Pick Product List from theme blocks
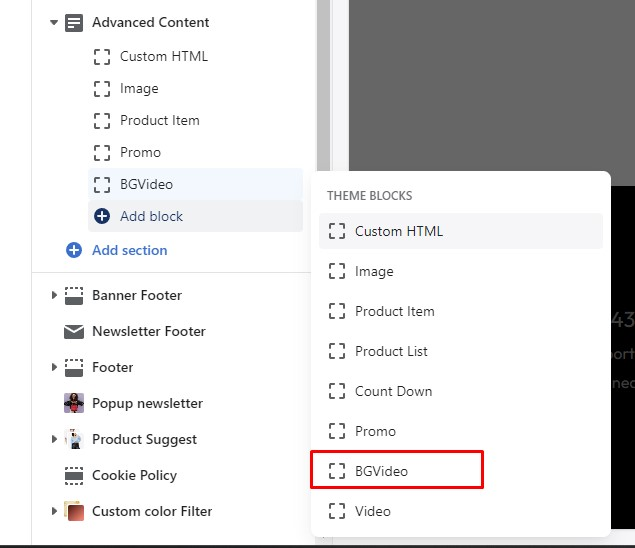This screenshot has width=635, height=548. click(391, 351)
